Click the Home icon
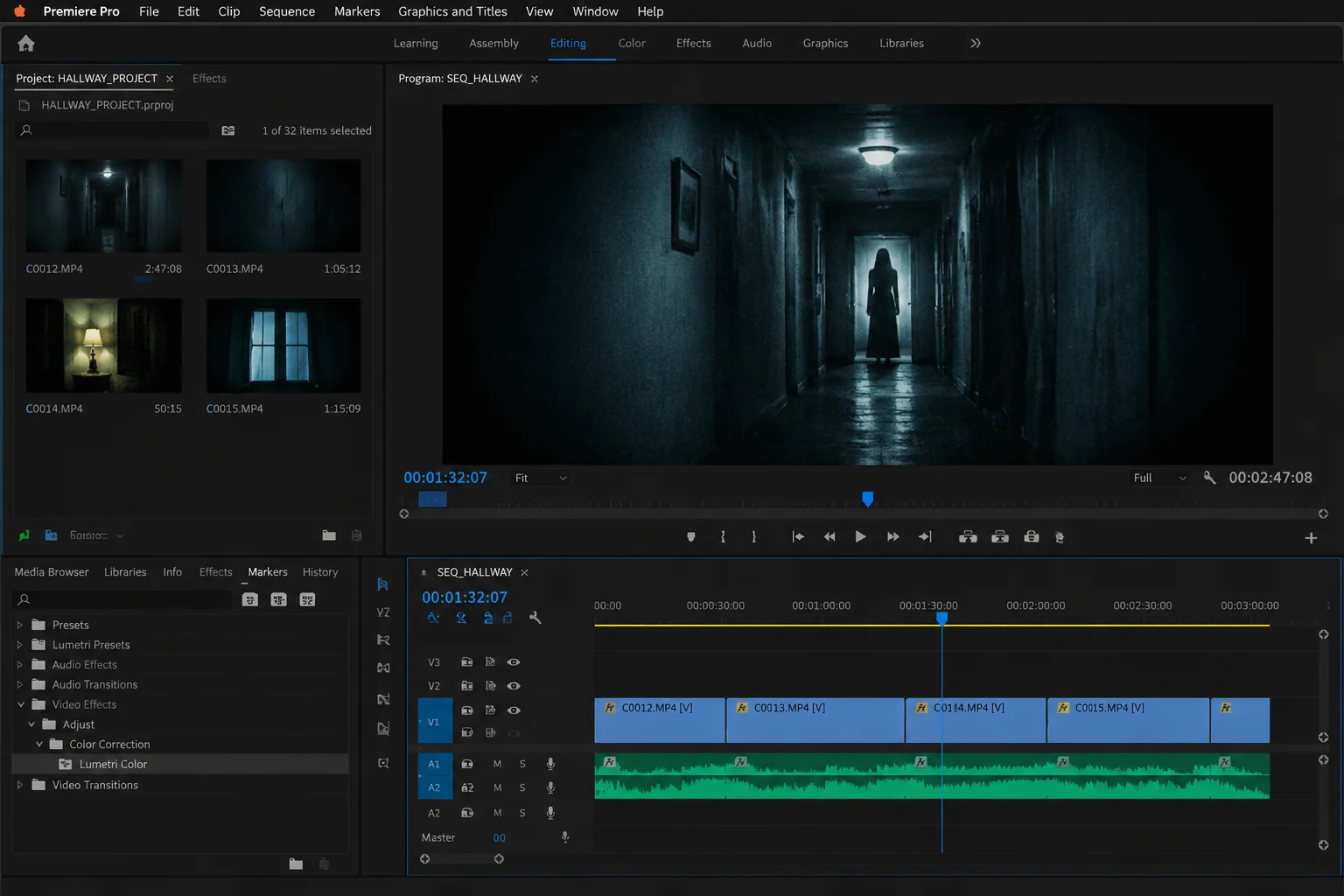 pos(26,43)
